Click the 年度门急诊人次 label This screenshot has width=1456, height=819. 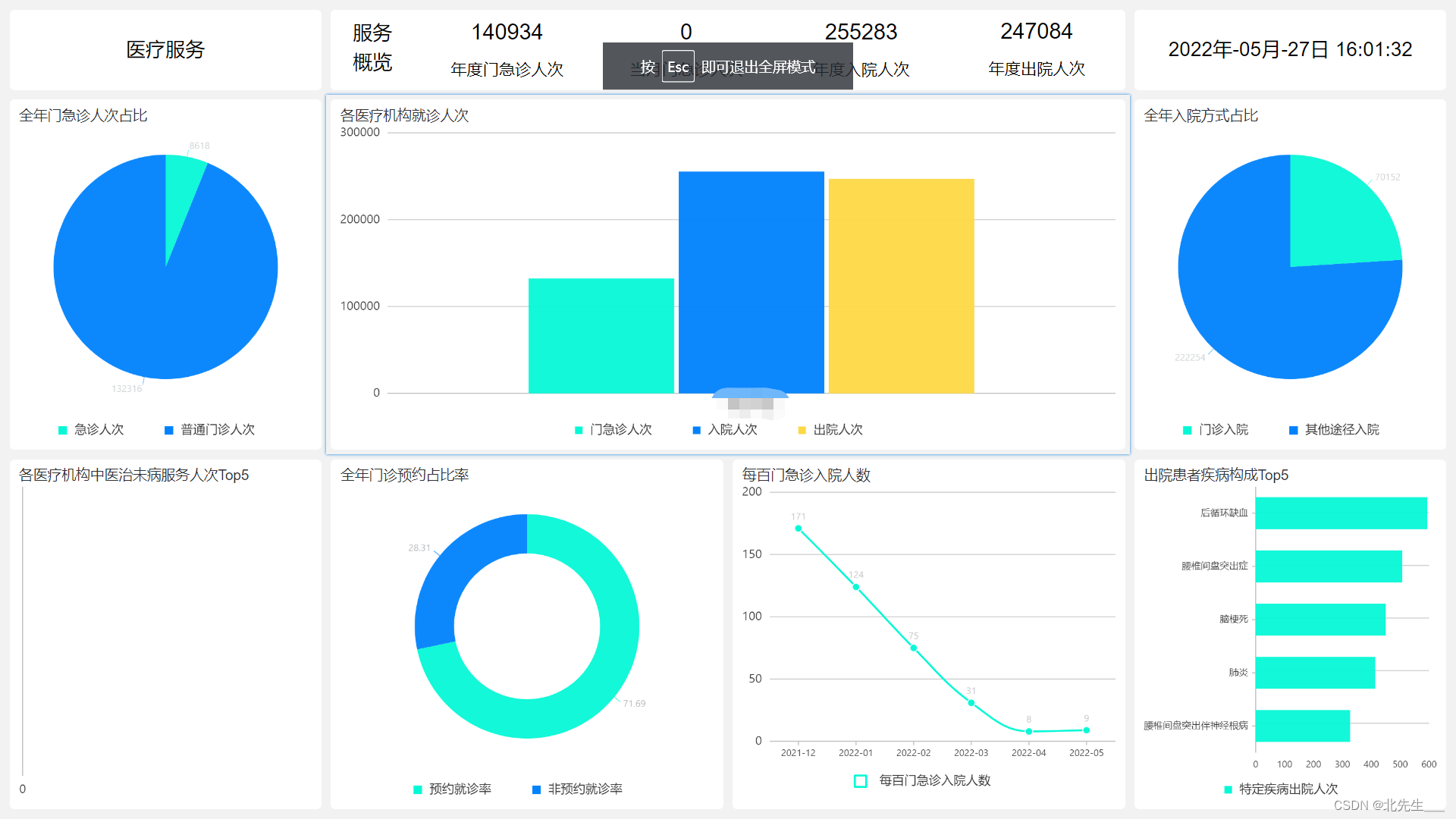(507, 70)
